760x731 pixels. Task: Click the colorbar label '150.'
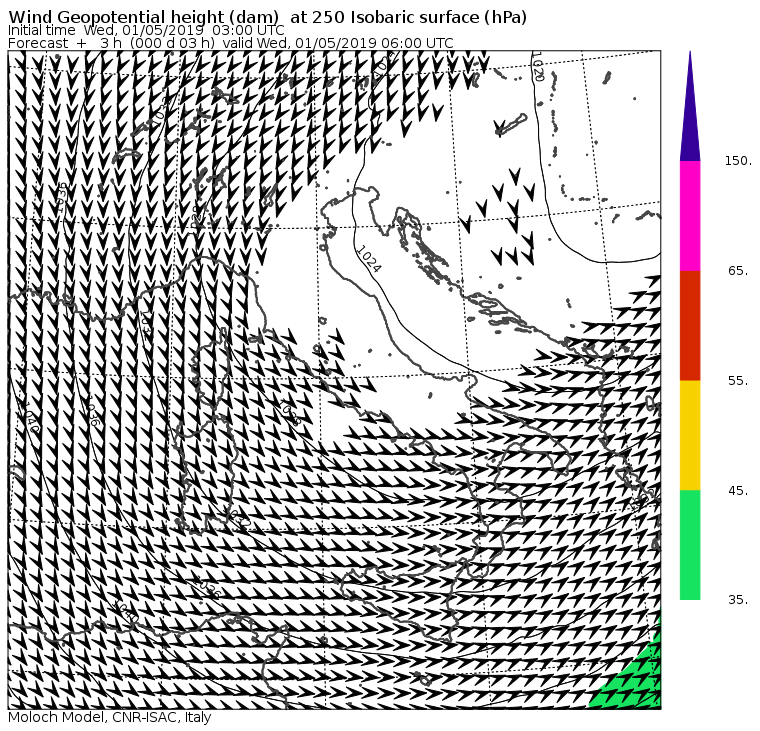[738, 161]
